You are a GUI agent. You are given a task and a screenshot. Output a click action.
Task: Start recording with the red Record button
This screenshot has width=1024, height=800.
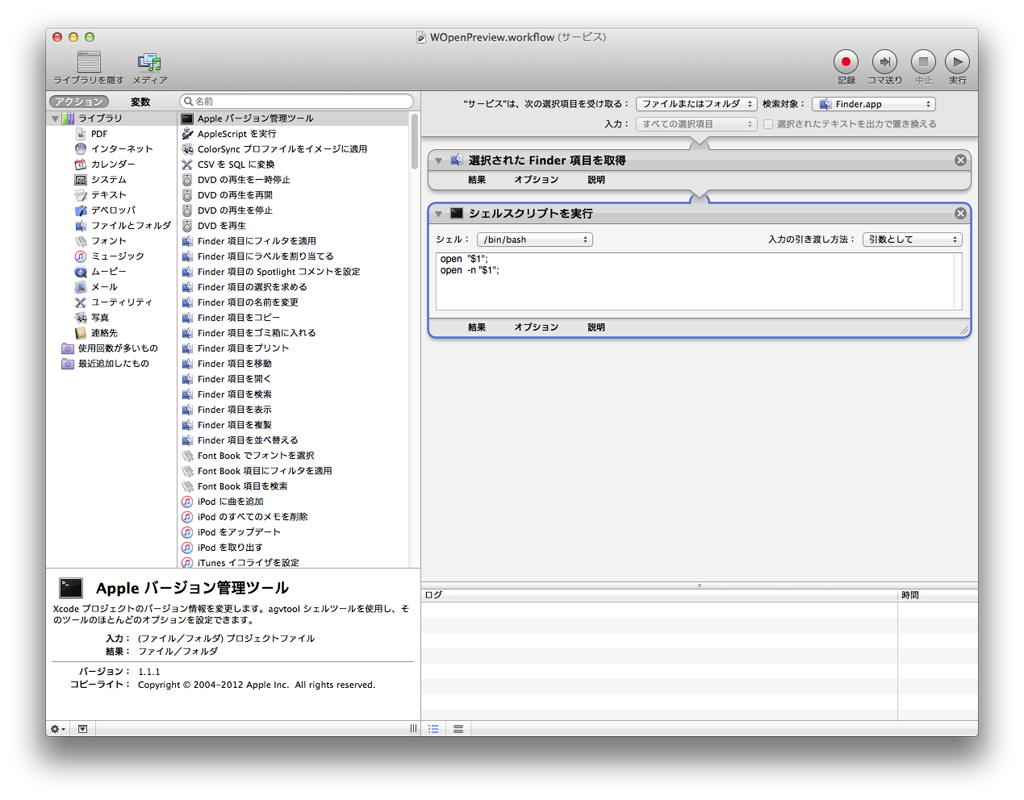coord(846,62)
